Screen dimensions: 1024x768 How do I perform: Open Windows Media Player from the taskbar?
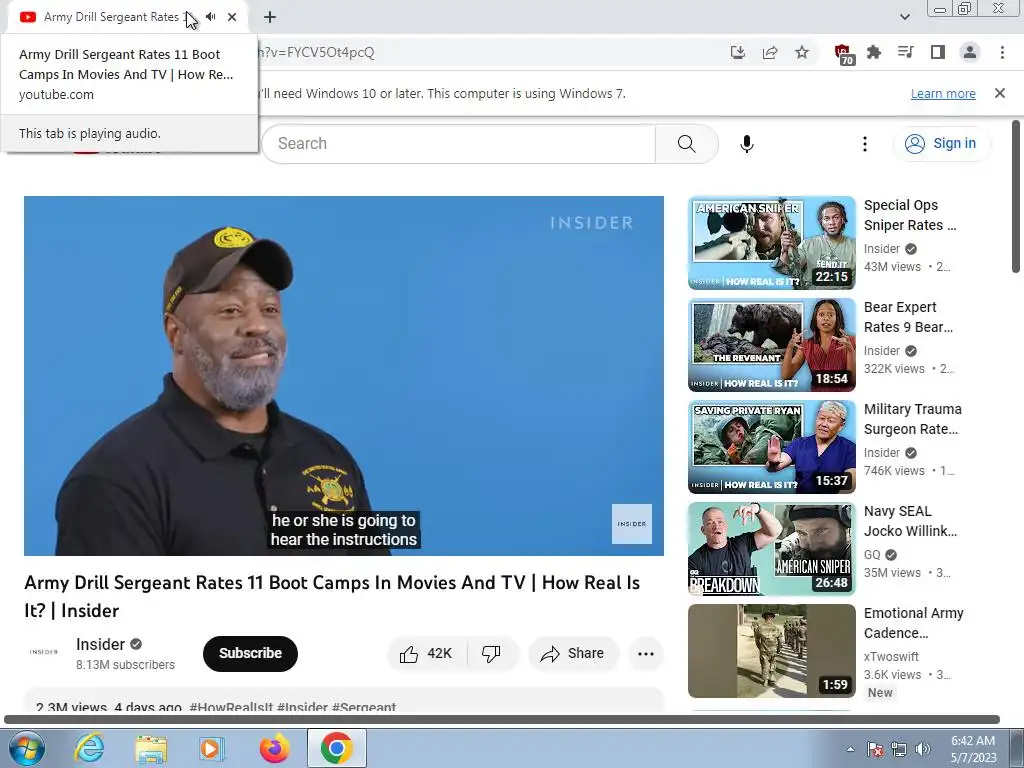(212, 748)
